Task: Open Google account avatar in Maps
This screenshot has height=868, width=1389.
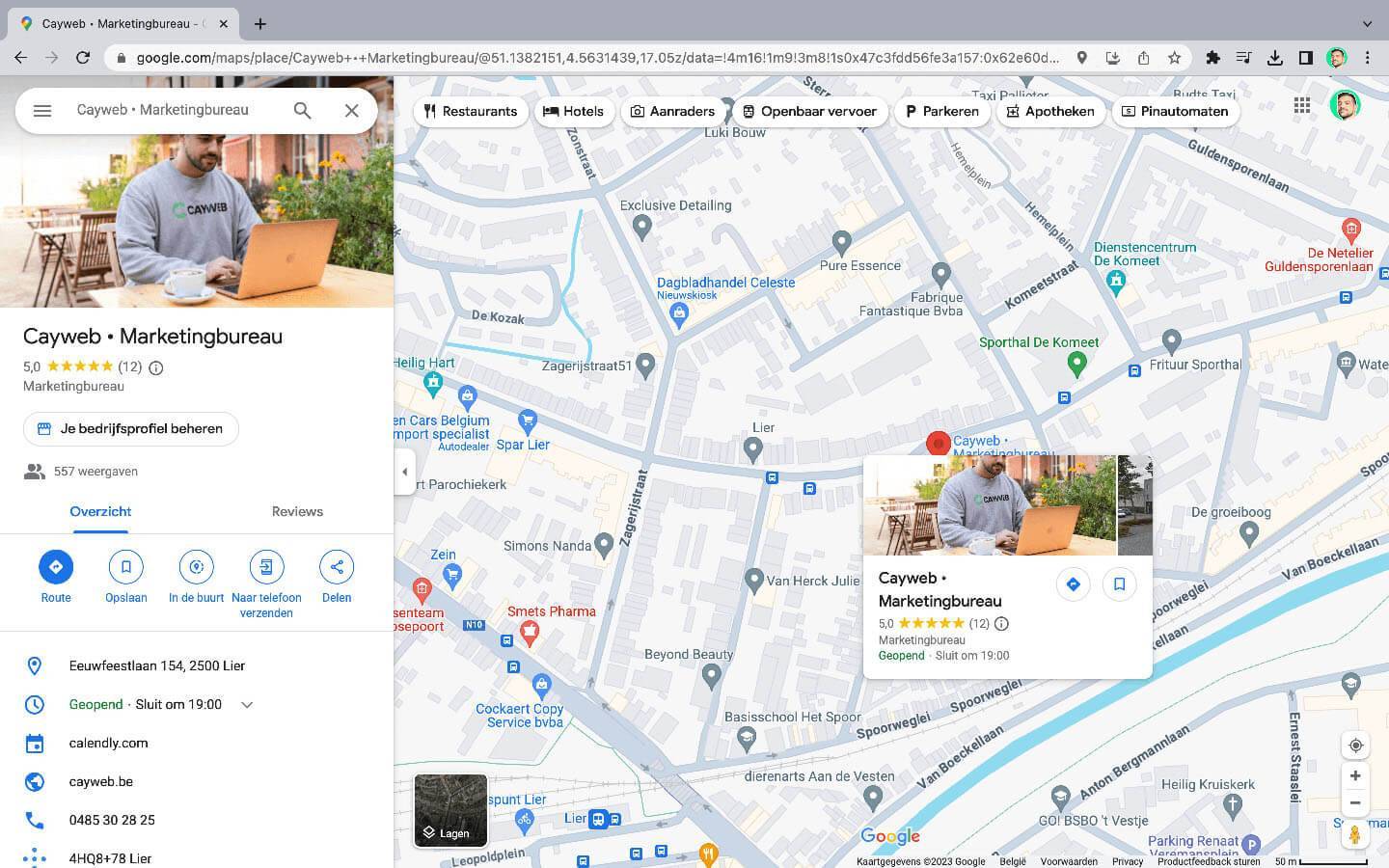Action: (x=1345, y=105)
